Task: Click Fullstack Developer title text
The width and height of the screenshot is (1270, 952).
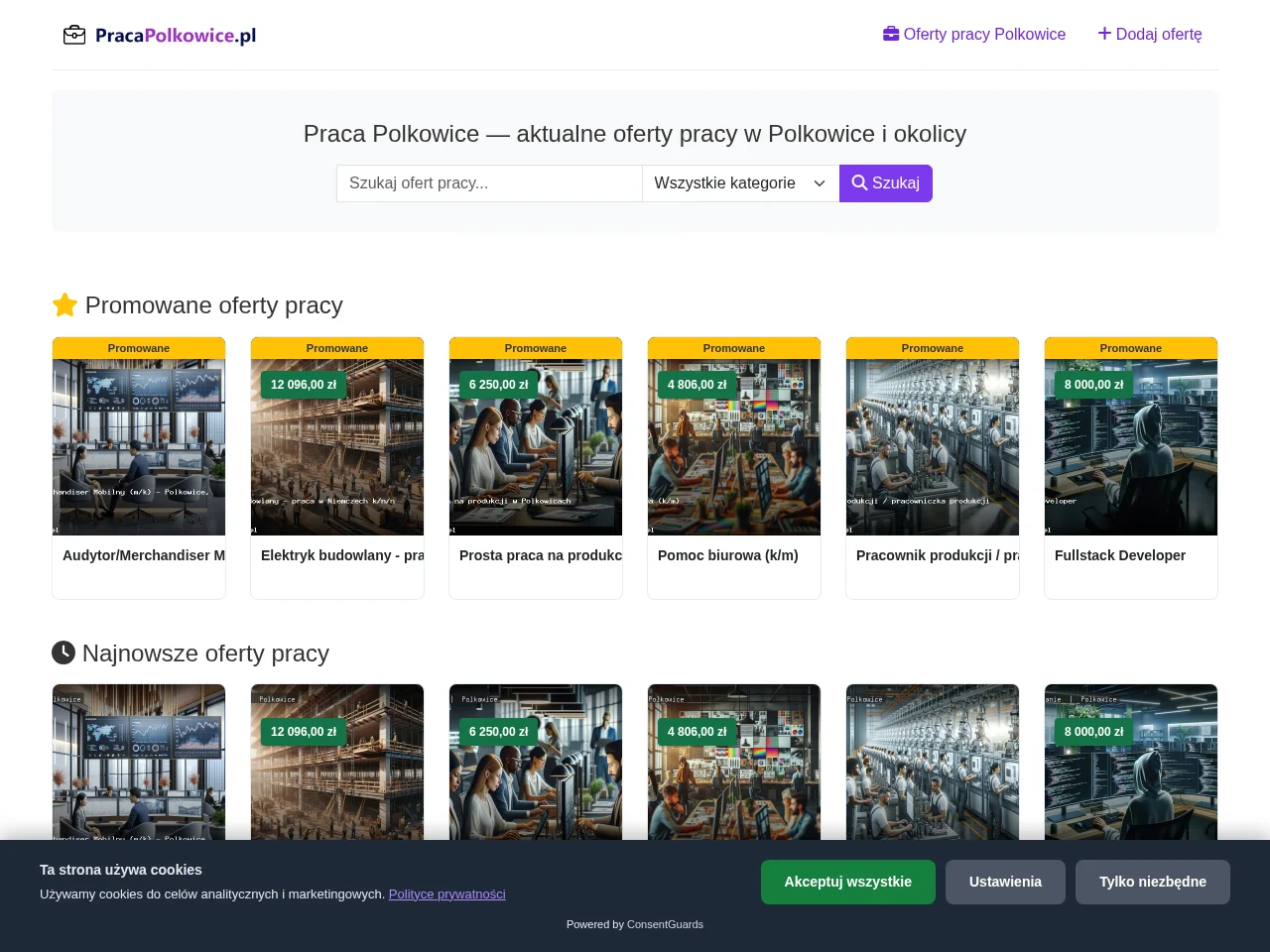Action: pos(1120,555)
